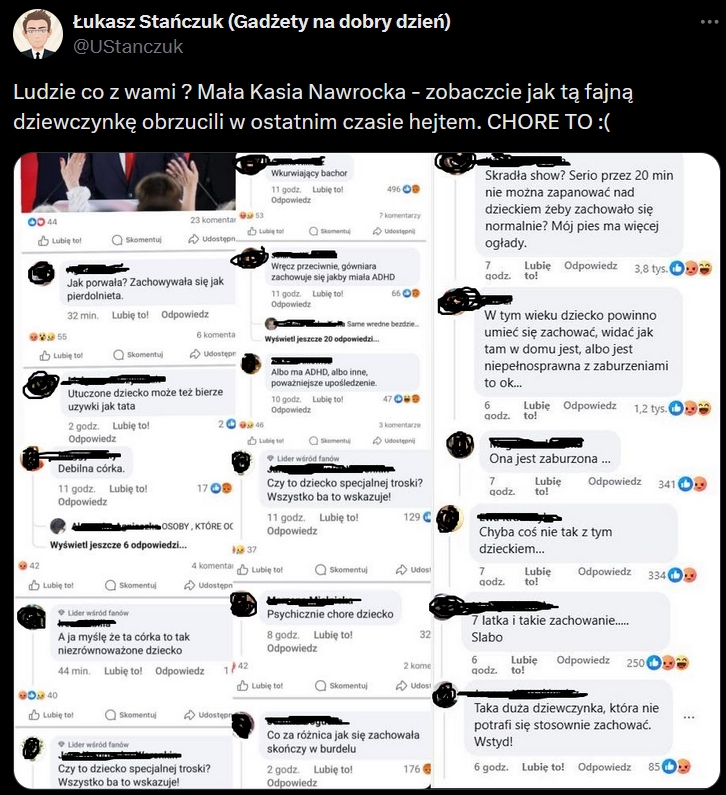Click Skomentuj icon beside 23 komentarze post
Viewport: 726px width, 795px height.
tap(136, 240)
